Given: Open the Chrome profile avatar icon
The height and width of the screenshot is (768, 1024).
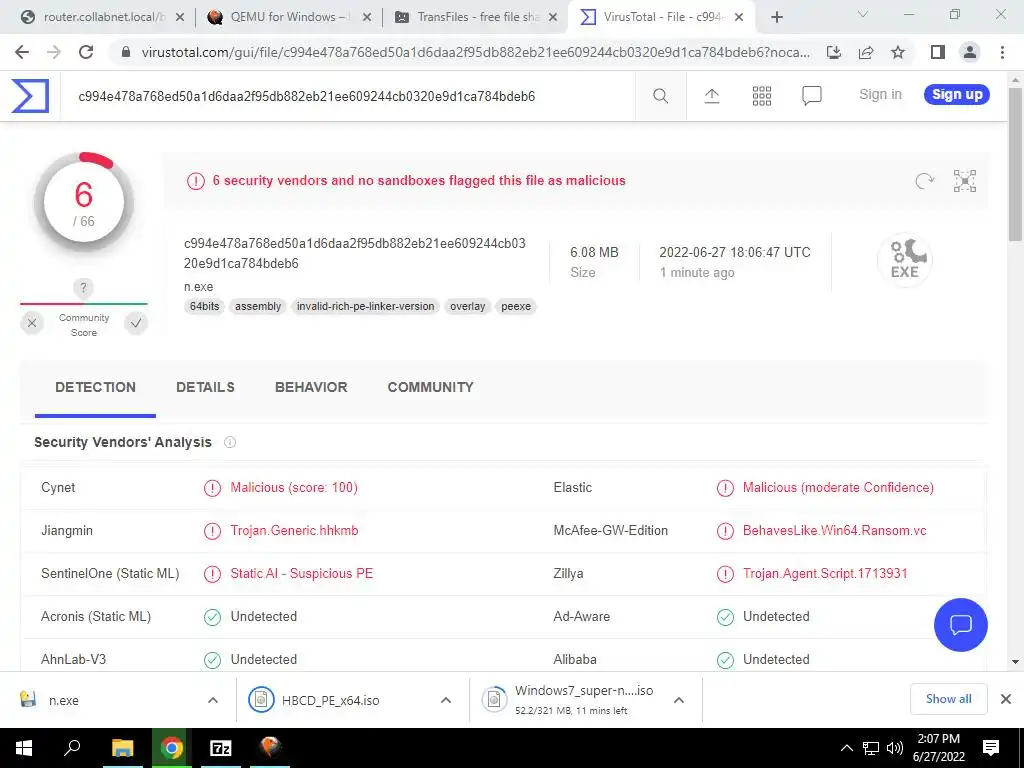Looking at the screenshot, I should (970, 52).
